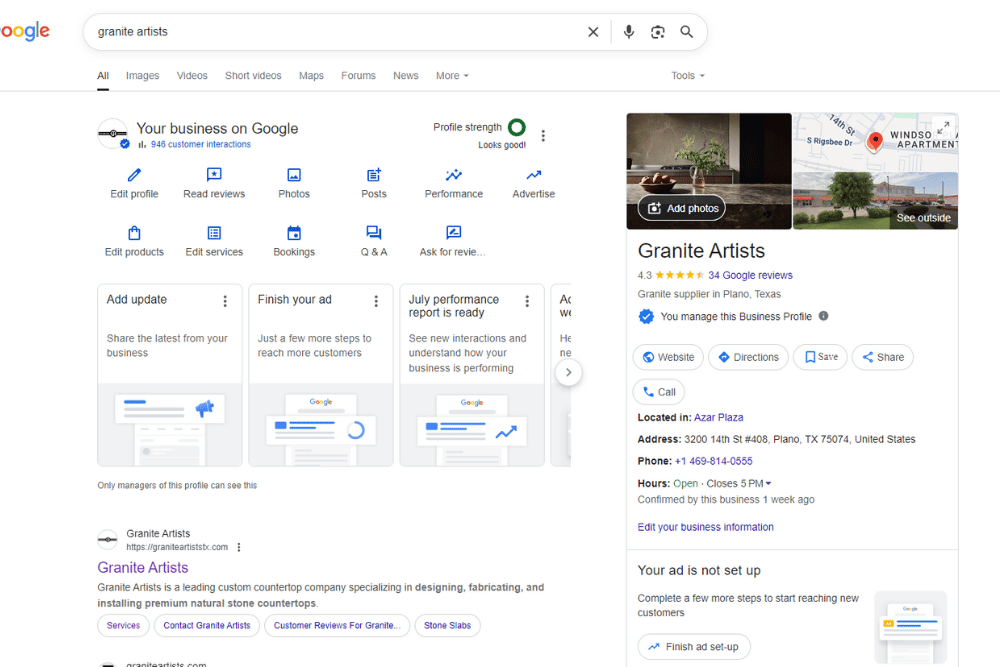This screenshot has height=667, width=1000.
Task: Select the All results tab
Action: pos(103,75)
